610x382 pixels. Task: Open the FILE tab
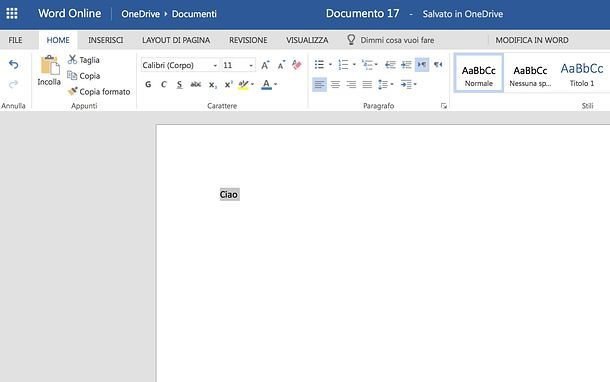click(16, 40)
